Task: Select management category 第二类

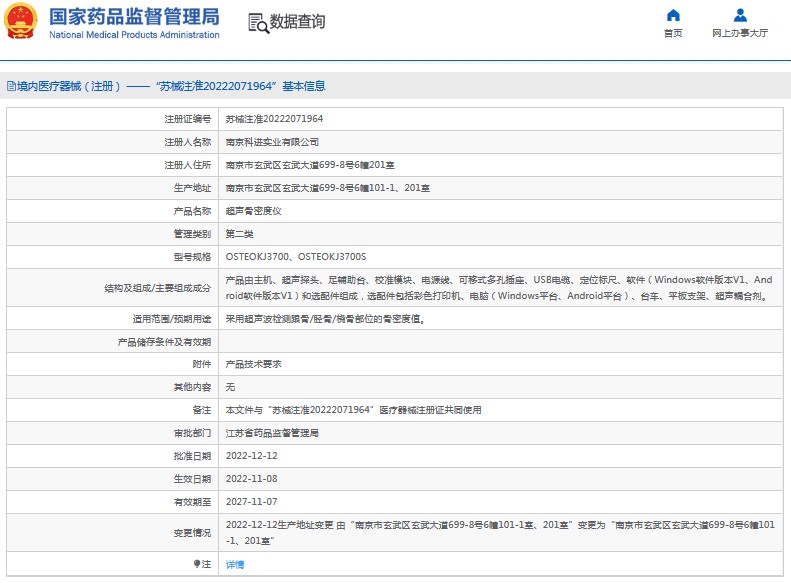Action: (x=239, y=234)
